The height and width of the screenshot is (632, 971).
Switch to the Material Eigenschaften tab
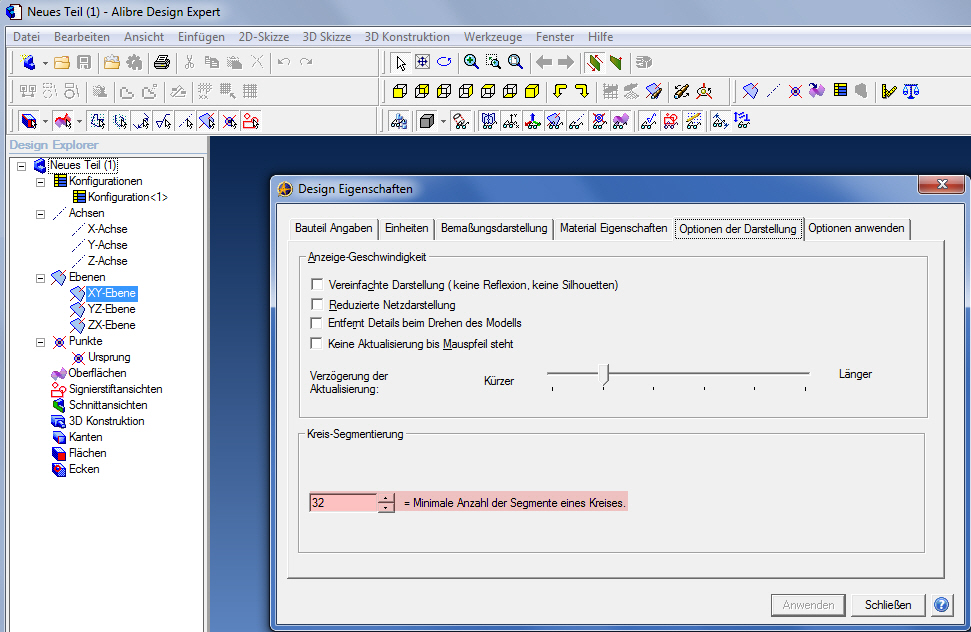coord(613,228)
